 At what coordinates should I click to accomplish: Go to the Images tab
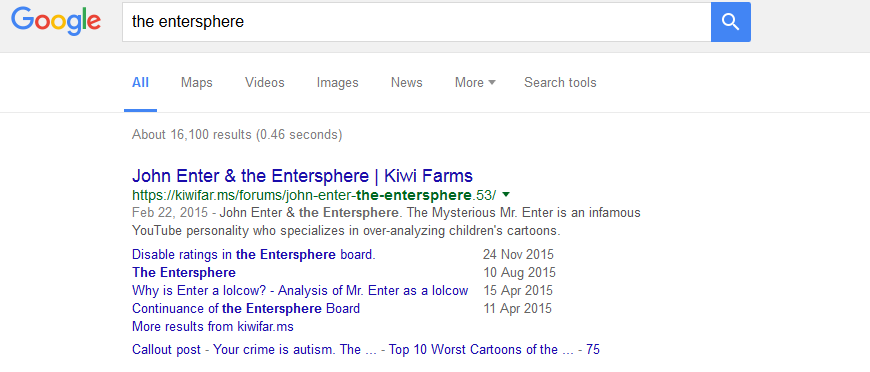tap(337, 83)
